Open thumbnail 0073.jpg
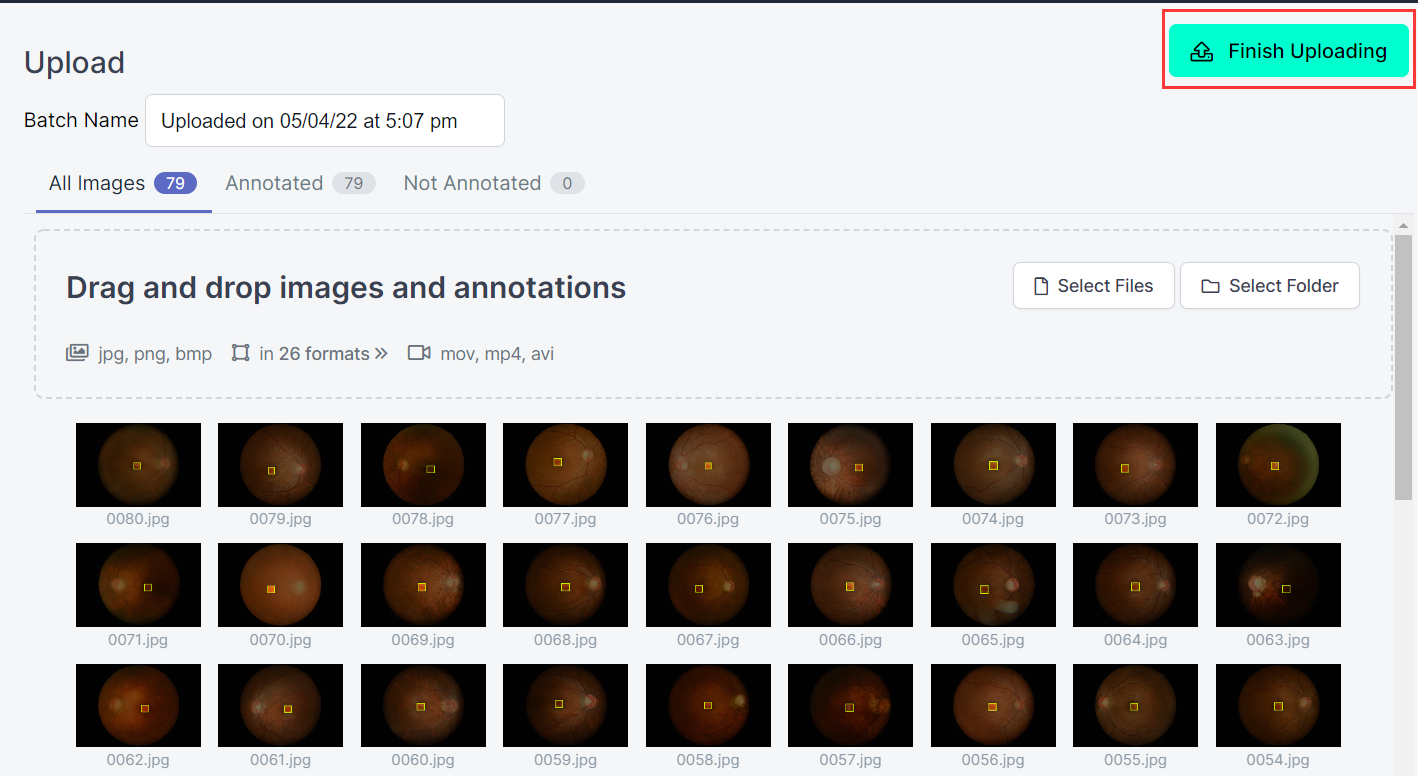This screenshot has width=1418, height=776. (x=1135, y=465)
